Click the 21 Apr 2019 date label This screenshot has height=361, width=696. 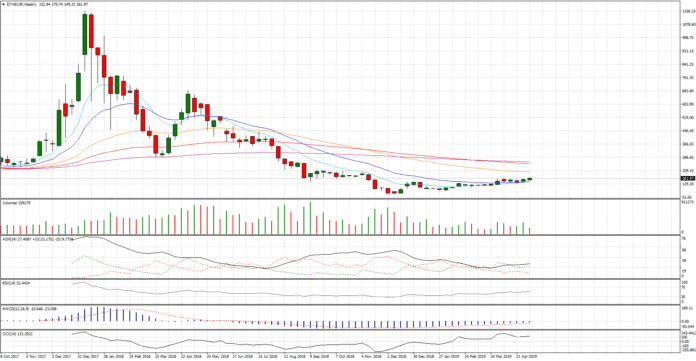pos(526,356)
